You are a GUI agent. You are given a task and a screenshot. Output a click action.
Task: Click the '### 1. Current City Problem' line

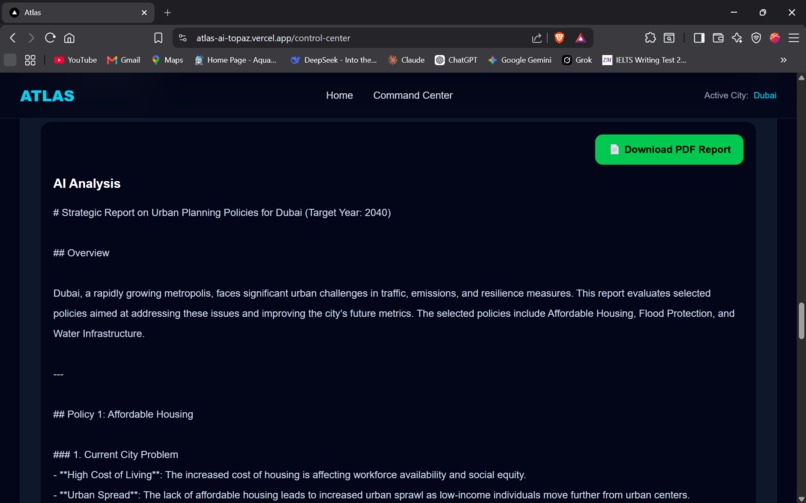pyautogui.click(x=116, y=455)
